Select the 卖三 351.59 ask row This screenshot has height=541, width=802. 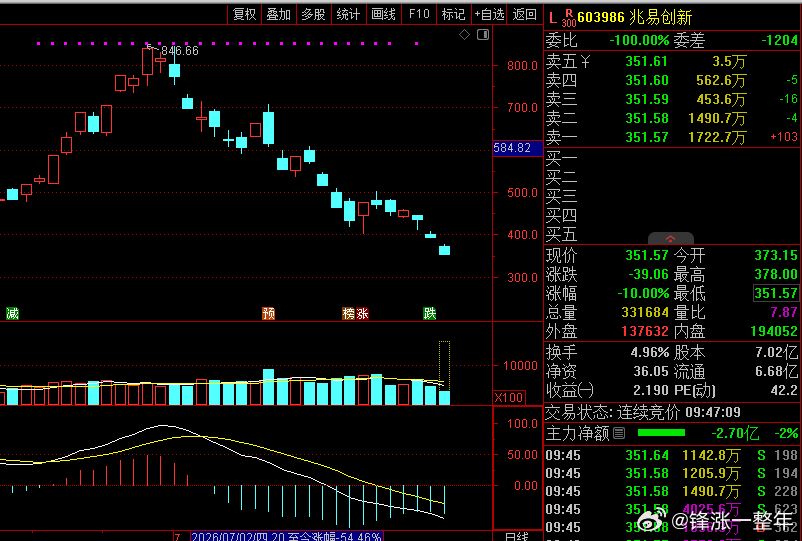click(x=672, y=100)
